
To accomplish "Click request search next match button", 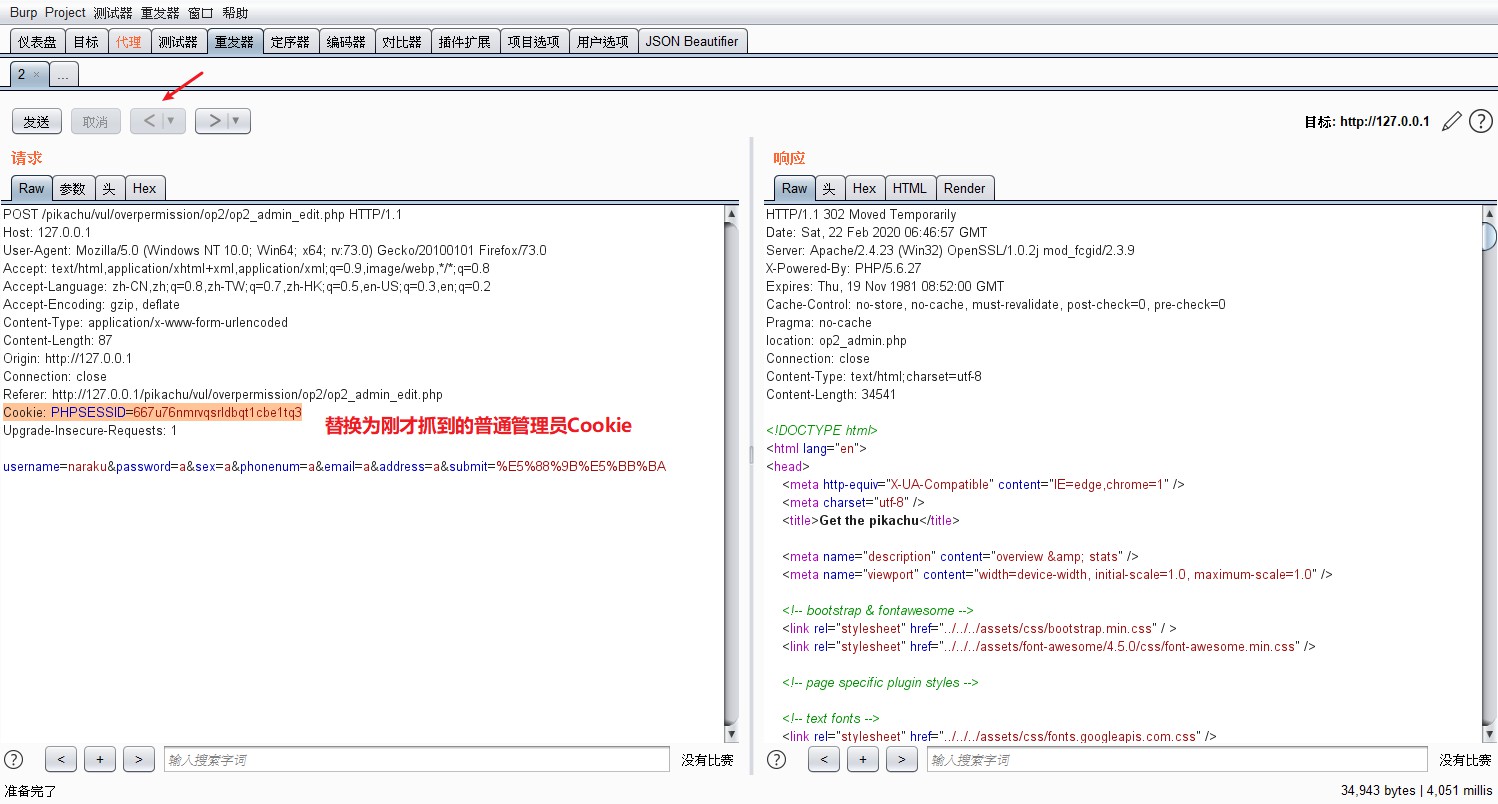I will pyautogui.click(x=139, y=759).
